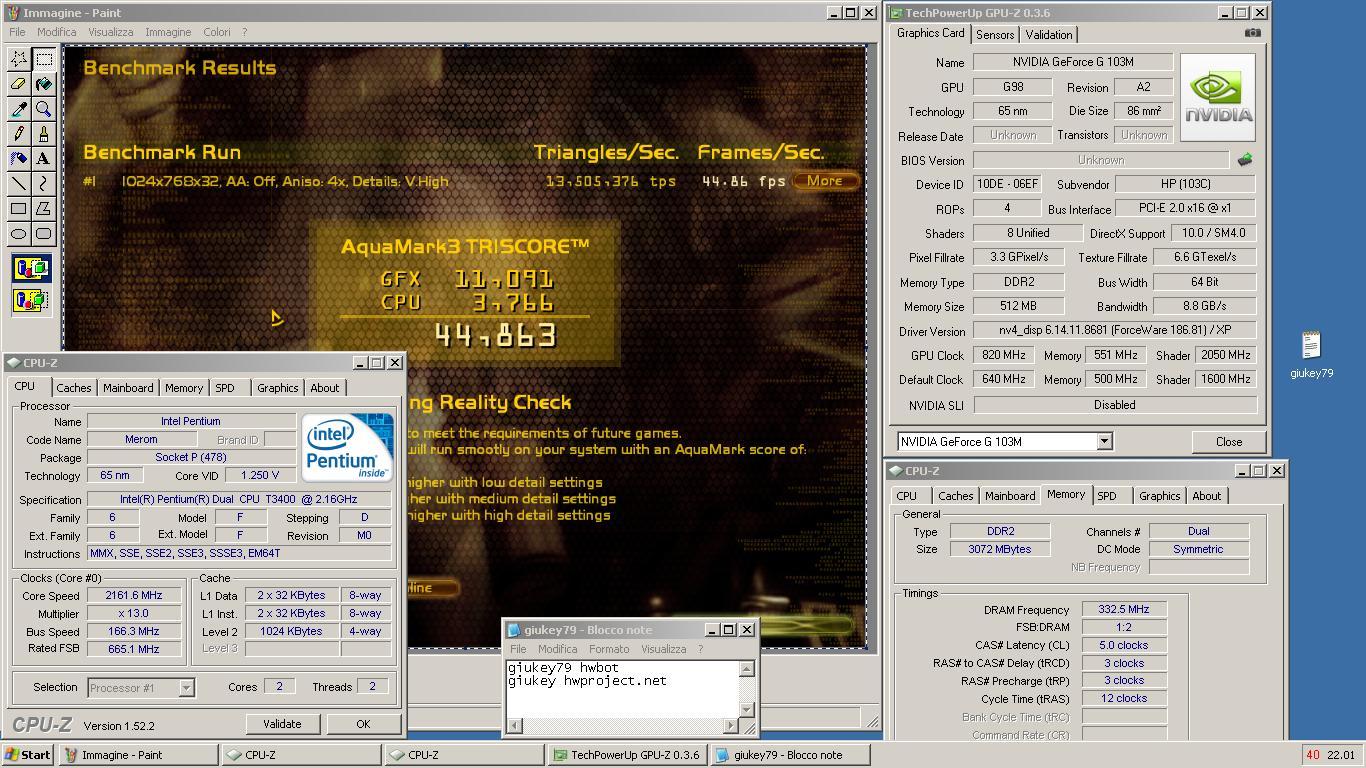Open the graphics card selector dropdown in GPU-Z
Screen dimensions: 1366x768
click(x=1104, y=441)
